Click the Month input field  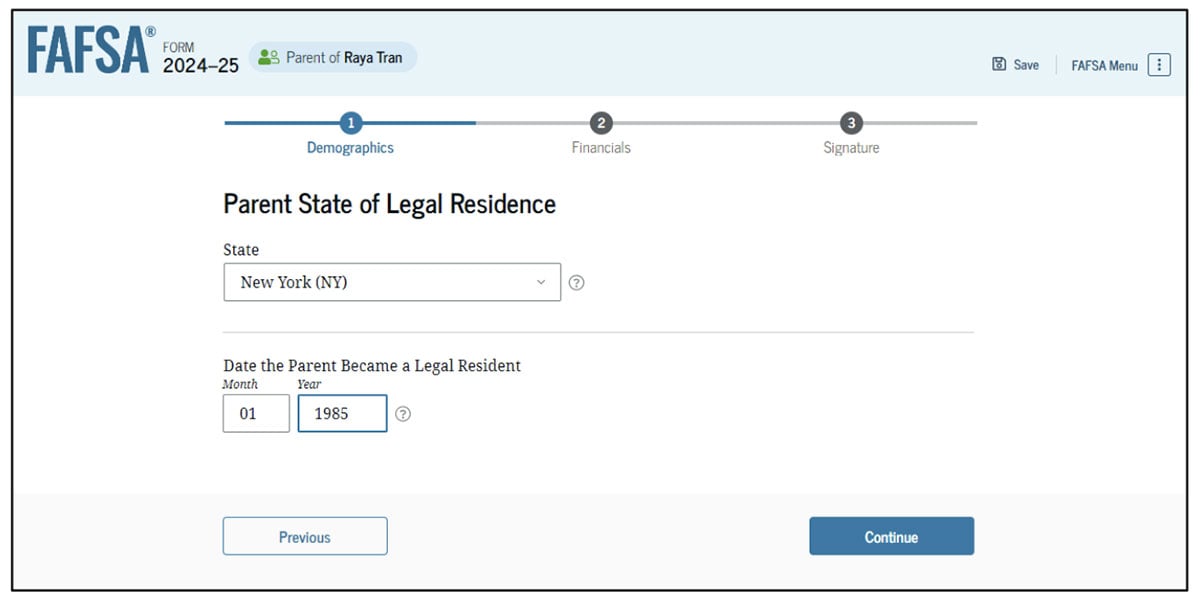point(256,413)
